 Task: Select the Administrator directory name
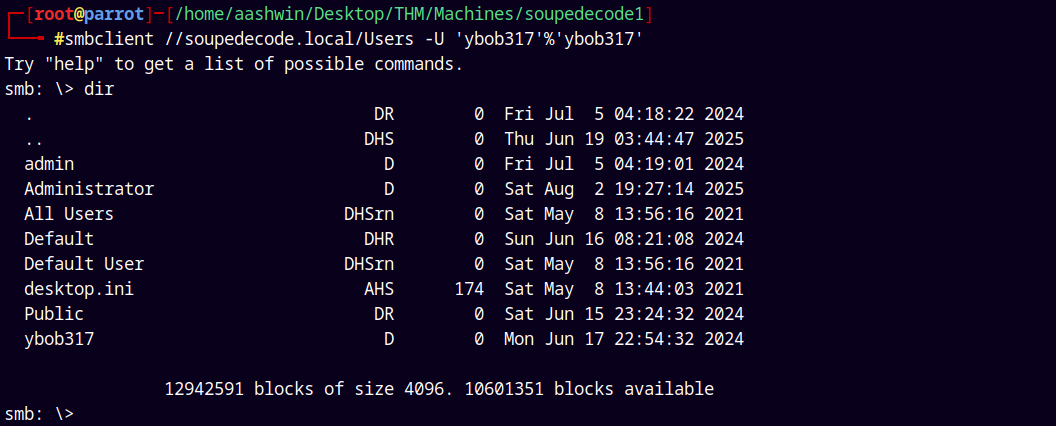[x=89, y=189]
